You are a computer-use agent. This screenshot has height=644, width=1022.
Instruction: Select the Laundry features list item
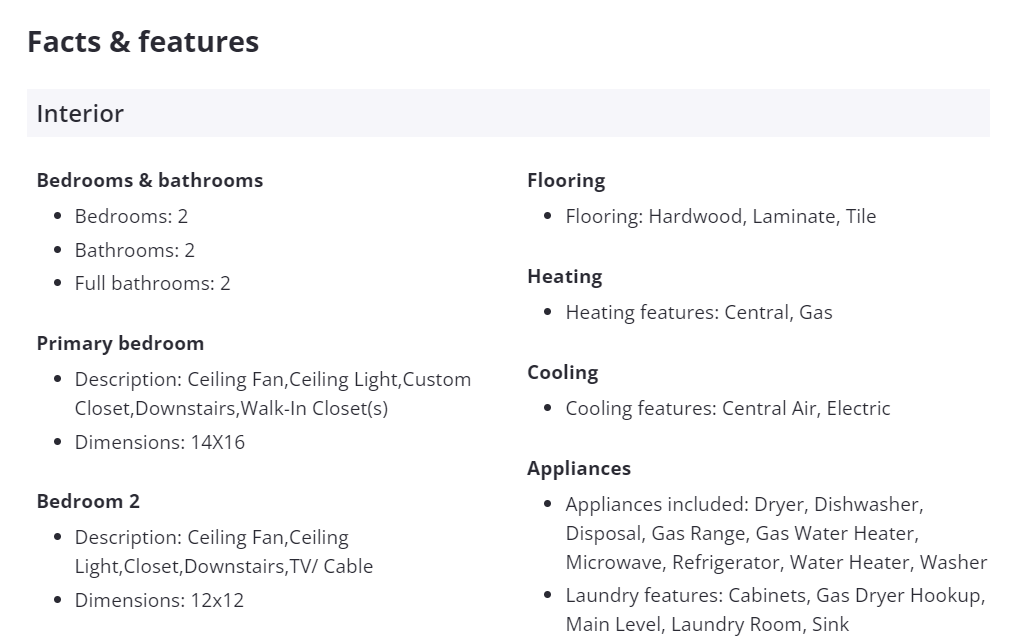pos(775,610)
